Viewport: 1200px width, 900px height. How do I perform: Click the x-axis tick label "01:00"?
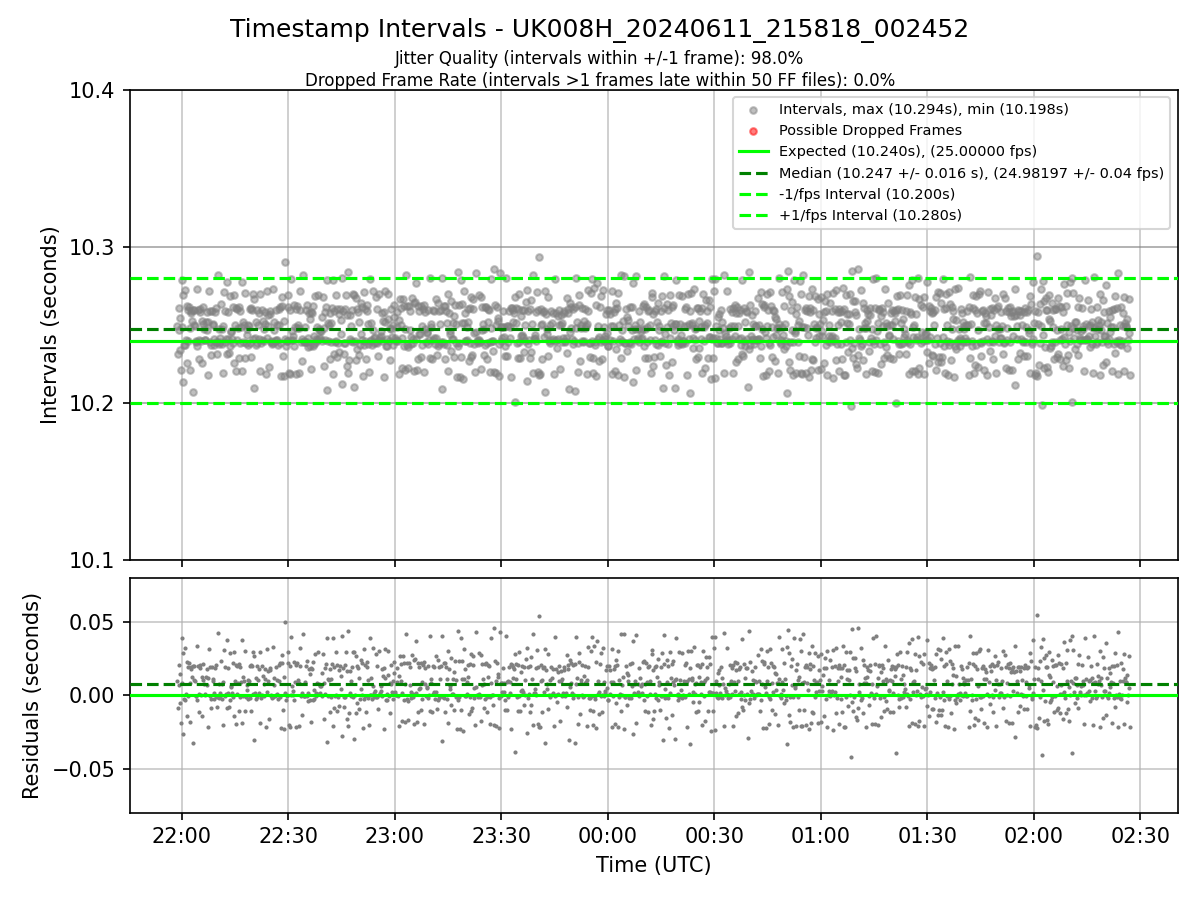[820, 836]
